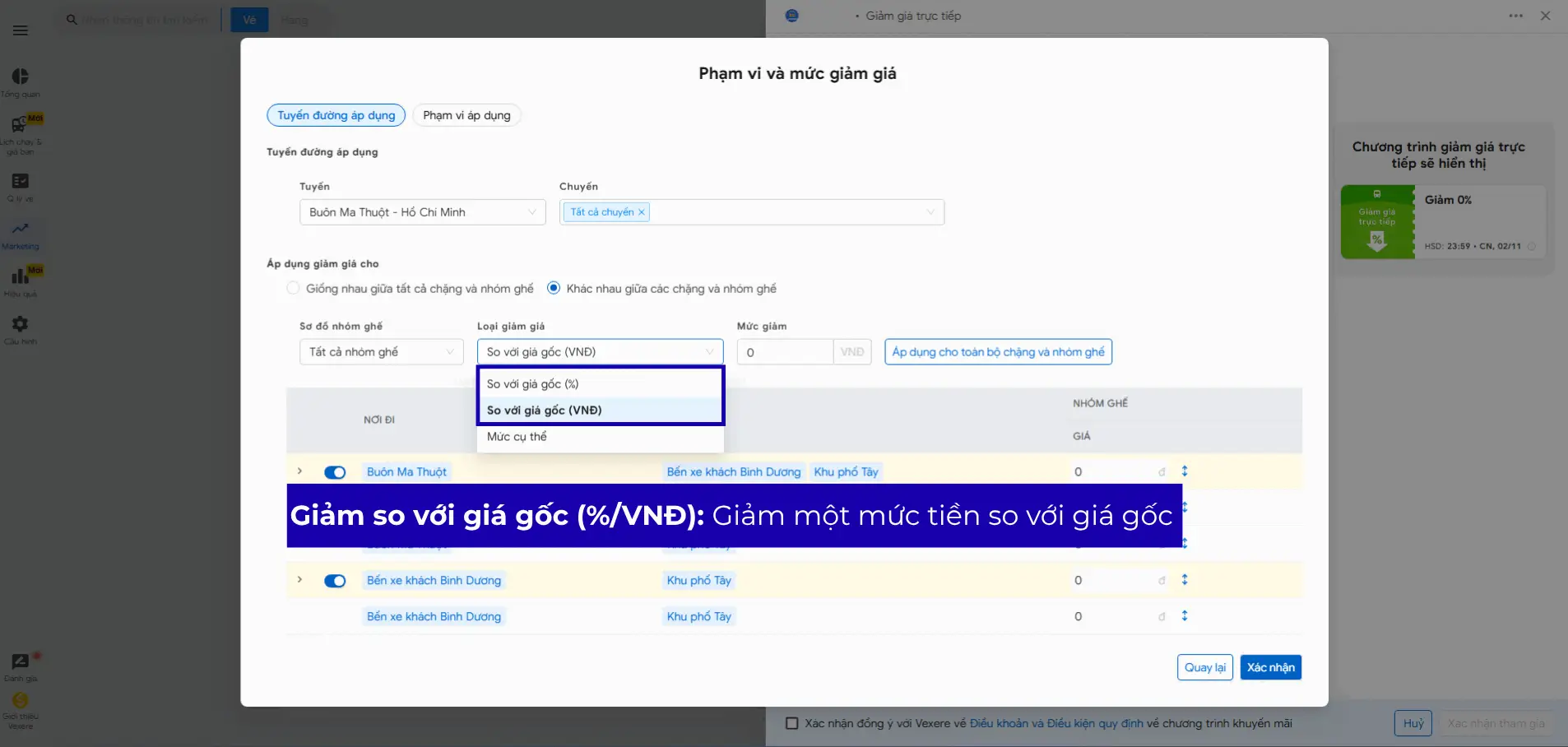The height and width of the screenshot is (747, 1568).
Task: Open Cấu hình settings gear icon
Action: [21, 325]
